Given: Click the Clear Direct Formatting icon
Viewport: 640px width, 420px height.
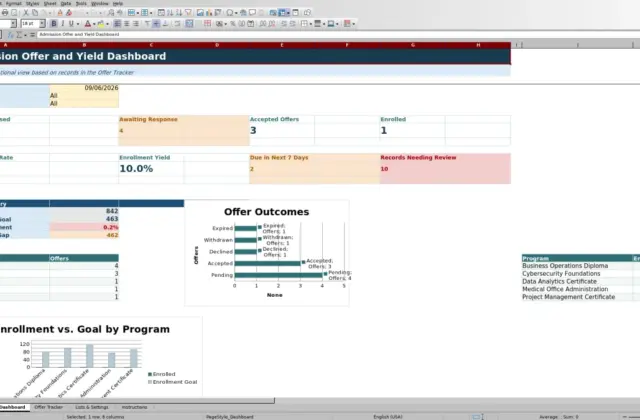Looking at the screenshot, I should [x=69, y=13].
